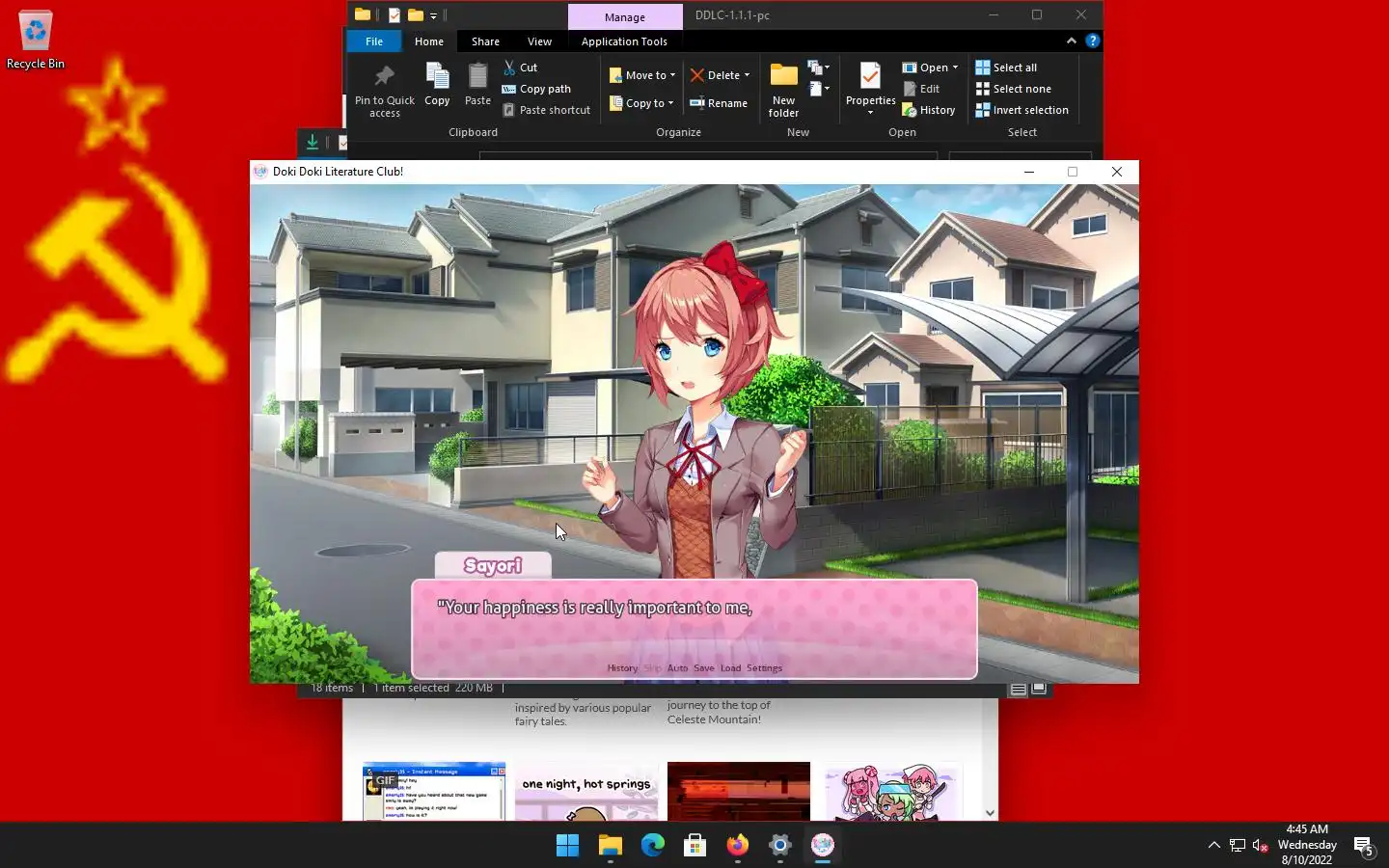The width and height of the screenshot is (1389, 868).
Task: Switch to the Share ribbon tab
Action: (485, 41)
